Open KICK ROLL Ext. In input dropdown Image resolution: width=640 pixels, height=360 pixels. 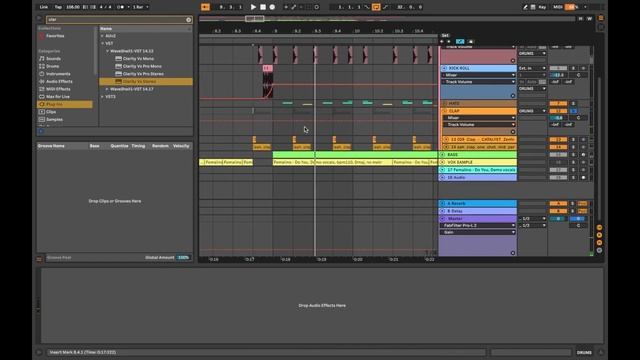532,68
